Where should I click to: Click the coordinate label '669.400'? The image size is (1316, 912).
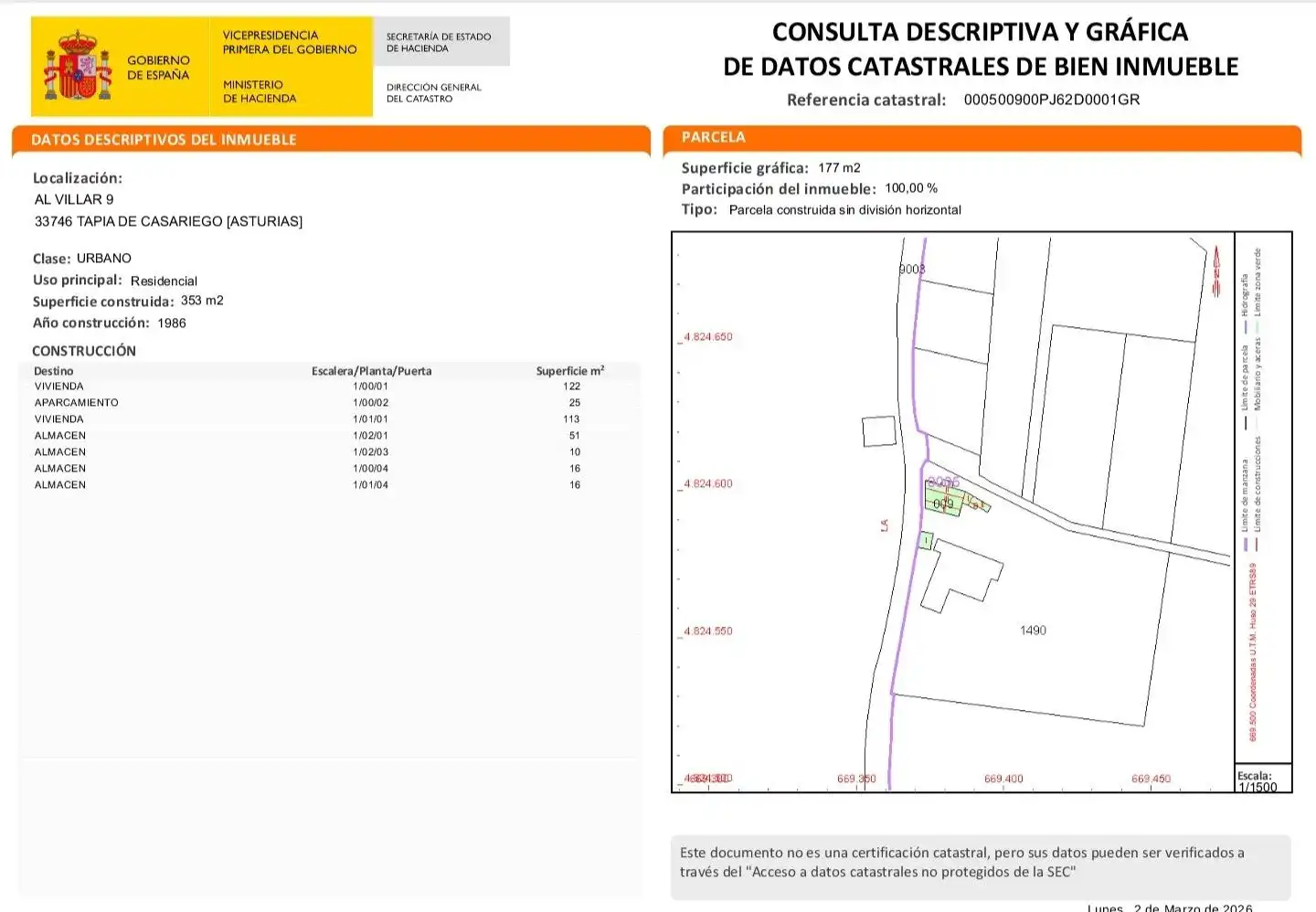click(1003, 779)
